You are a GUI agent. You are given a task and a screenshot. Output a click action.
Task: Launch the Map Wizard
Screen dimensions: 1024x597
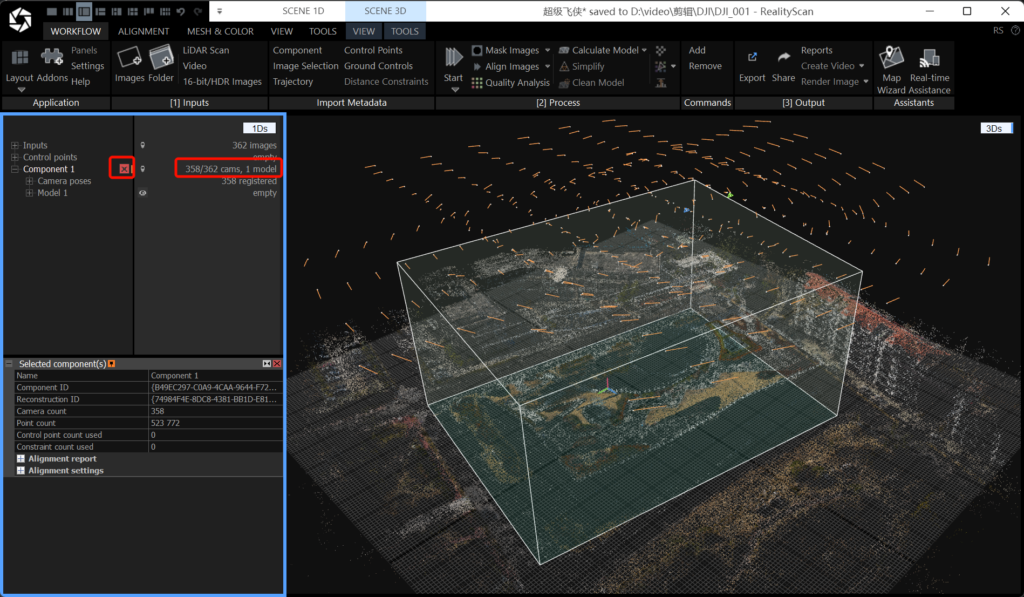[891, 58]
